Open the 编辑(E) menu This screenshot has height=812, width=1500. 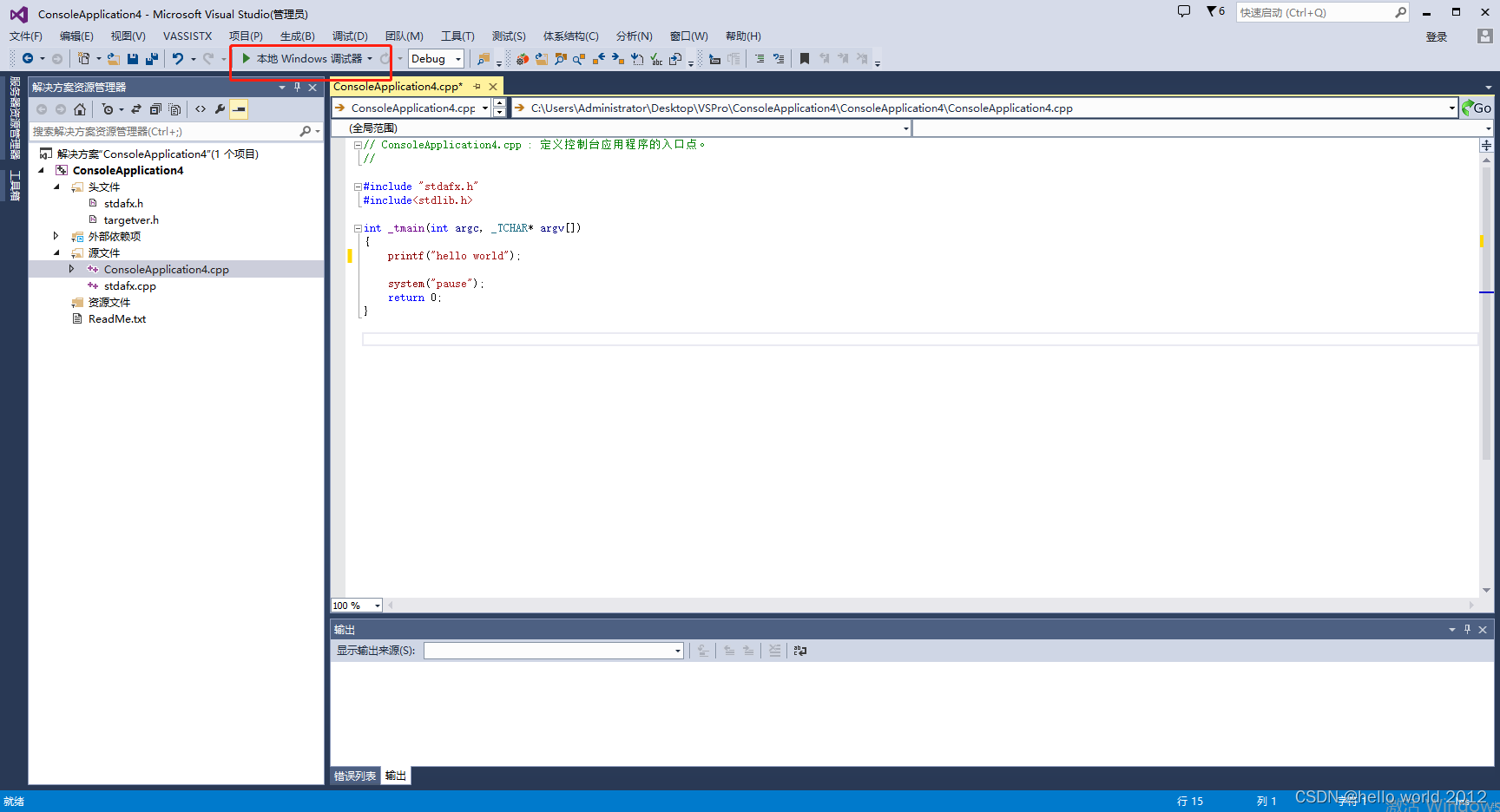[x=76, y=36]
